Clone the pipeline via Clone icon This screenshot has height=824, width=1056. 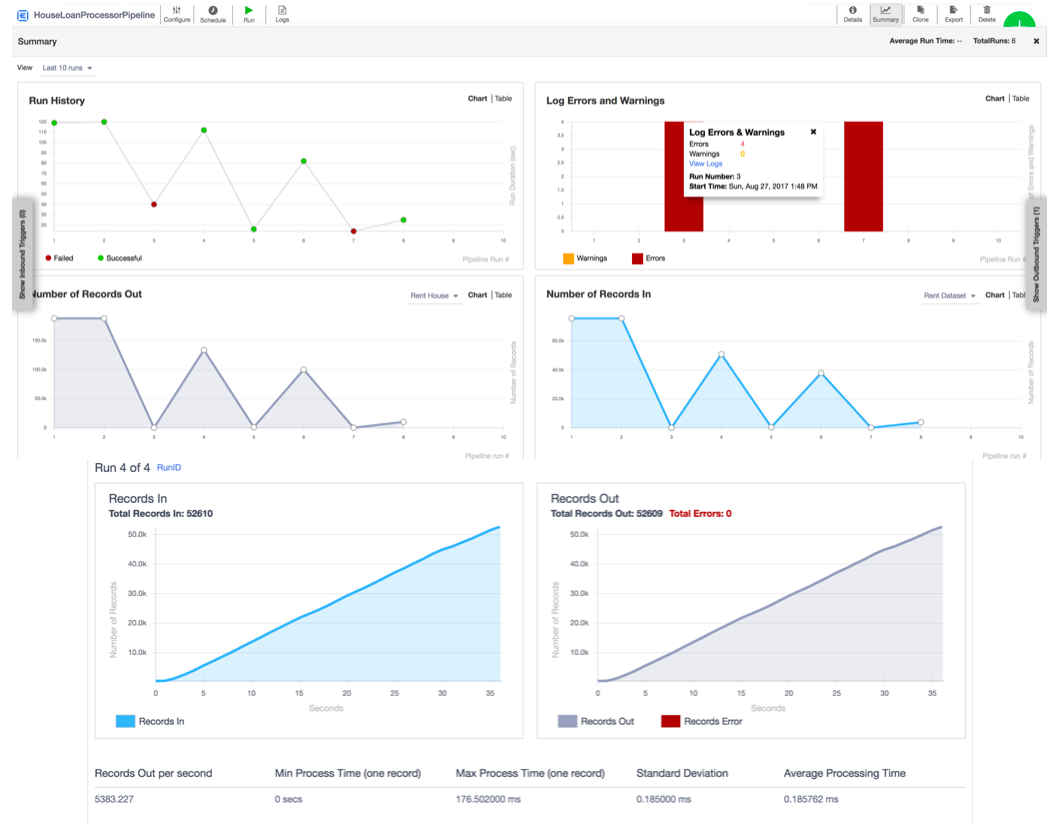pyautogui.click(x=920, y=13)
